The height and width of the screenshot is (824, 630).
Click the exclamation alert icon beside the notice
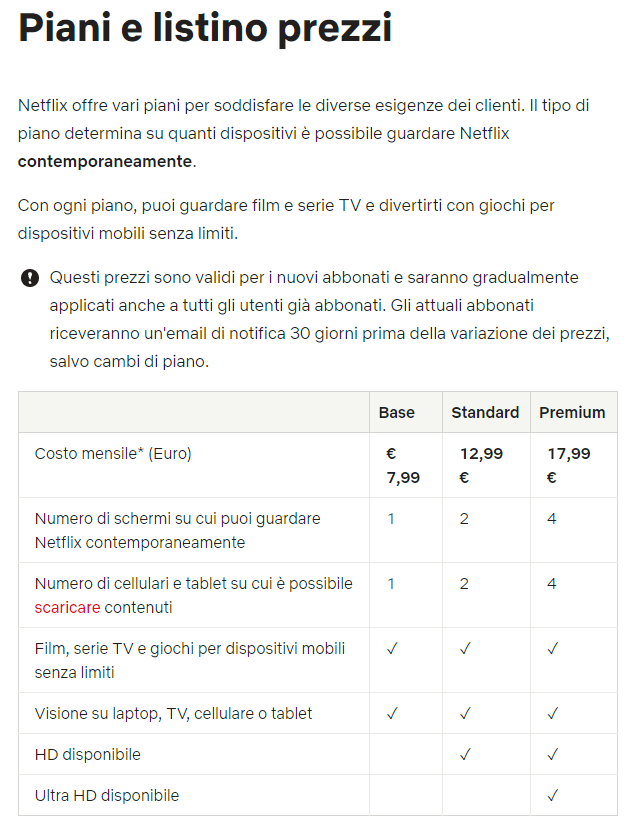(x=29, y=278)
